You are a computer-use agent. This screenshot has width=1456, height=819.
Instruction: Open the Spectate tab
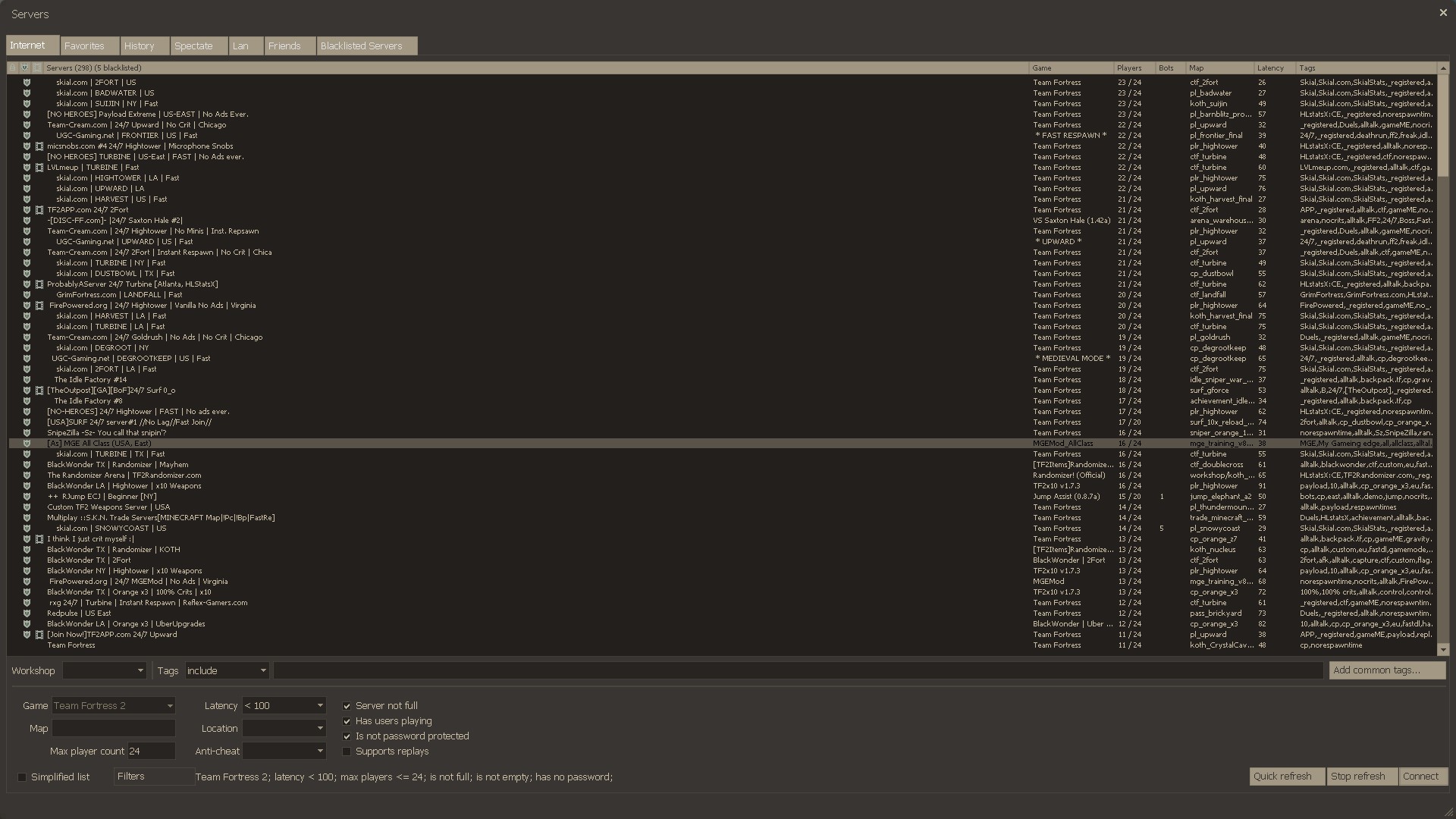(x=199, y=46)
